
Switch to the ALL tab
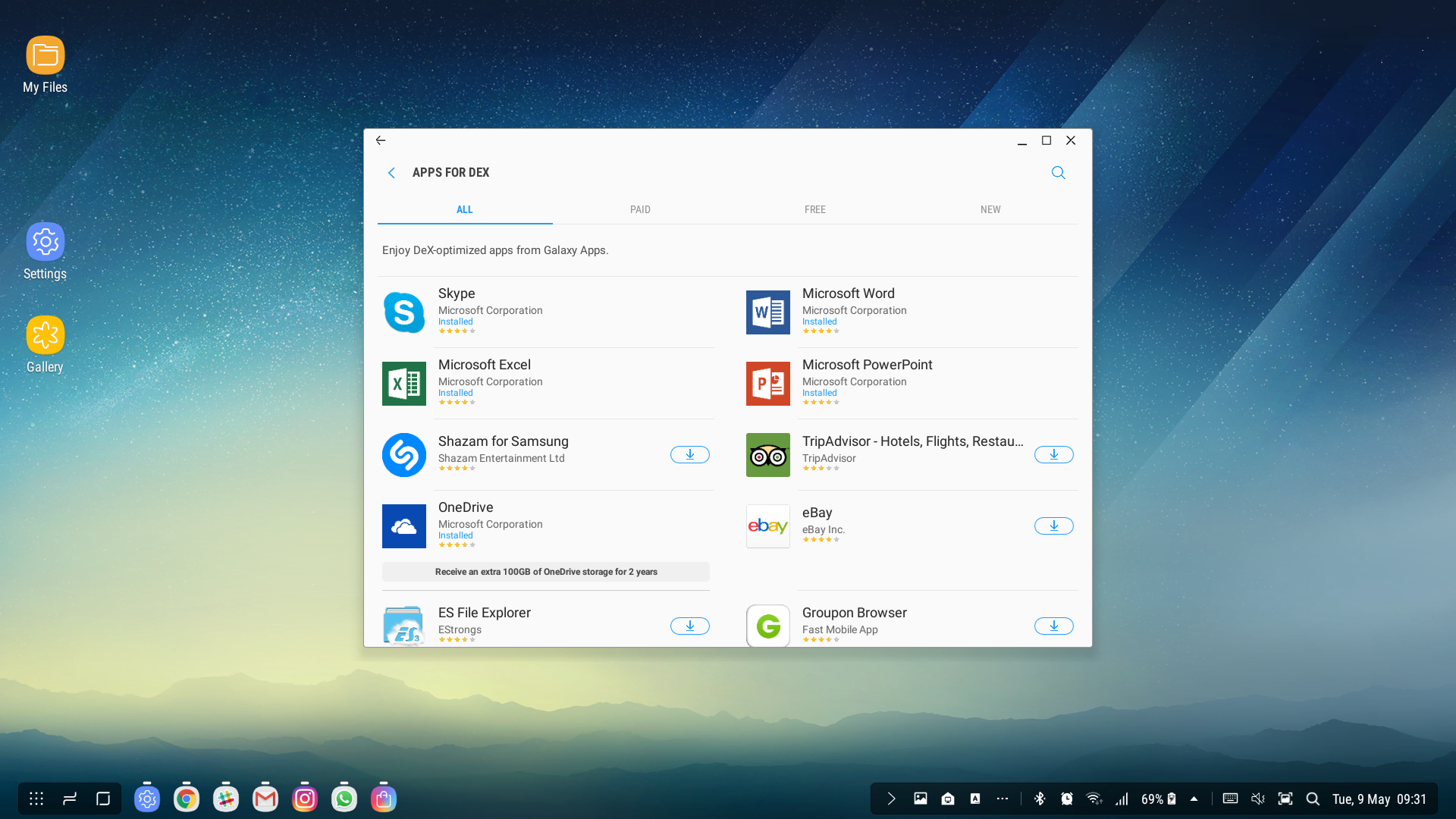(x=465, y=210)
